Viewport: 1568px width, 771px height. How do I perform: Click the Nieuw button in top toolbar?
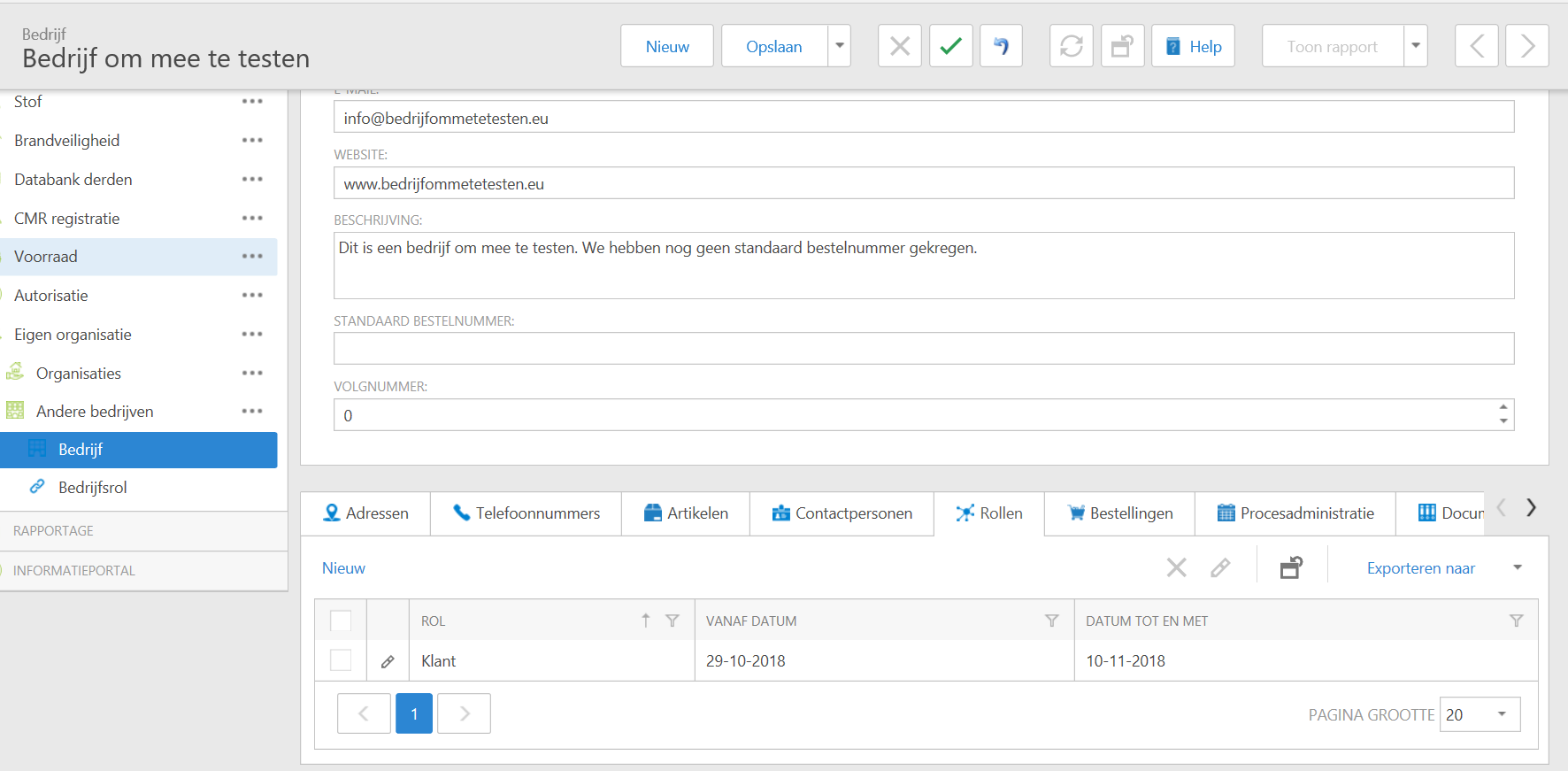(x=667, y=46)
